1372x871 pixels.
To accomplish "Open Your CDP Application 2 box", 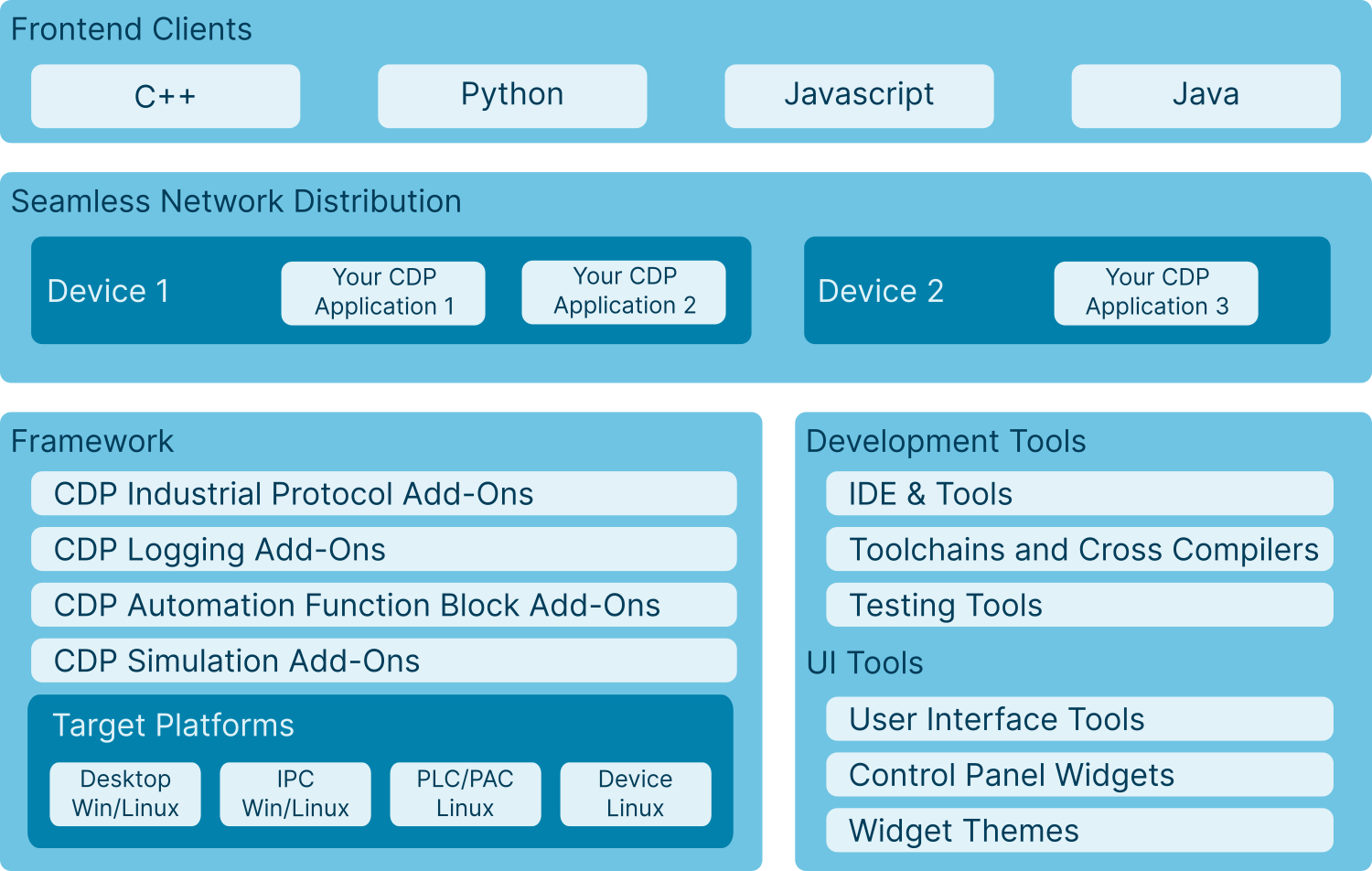I will click(624, 292).
